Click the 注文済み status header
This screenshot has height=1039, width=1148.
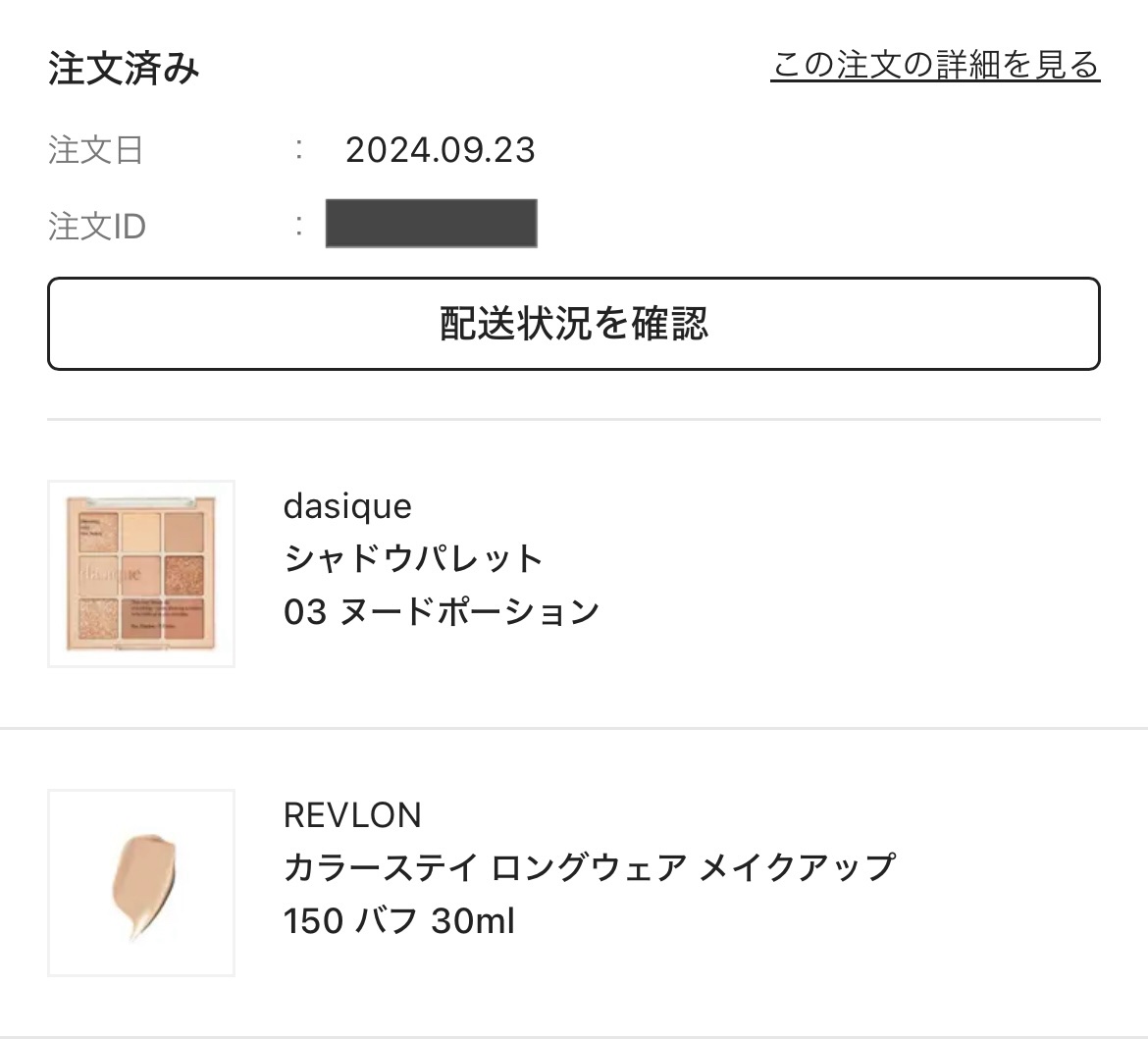122,67
